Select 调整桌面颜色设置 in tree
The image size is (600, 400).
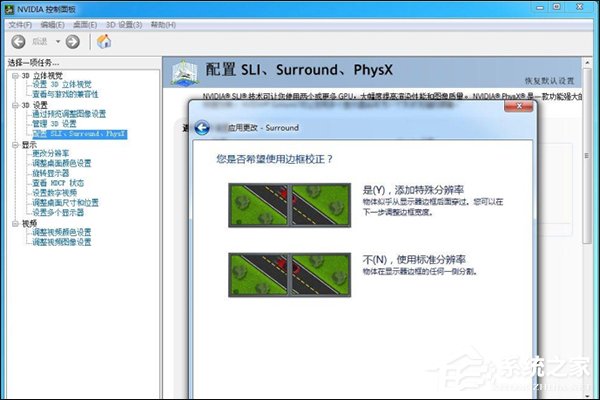[62, 163]
